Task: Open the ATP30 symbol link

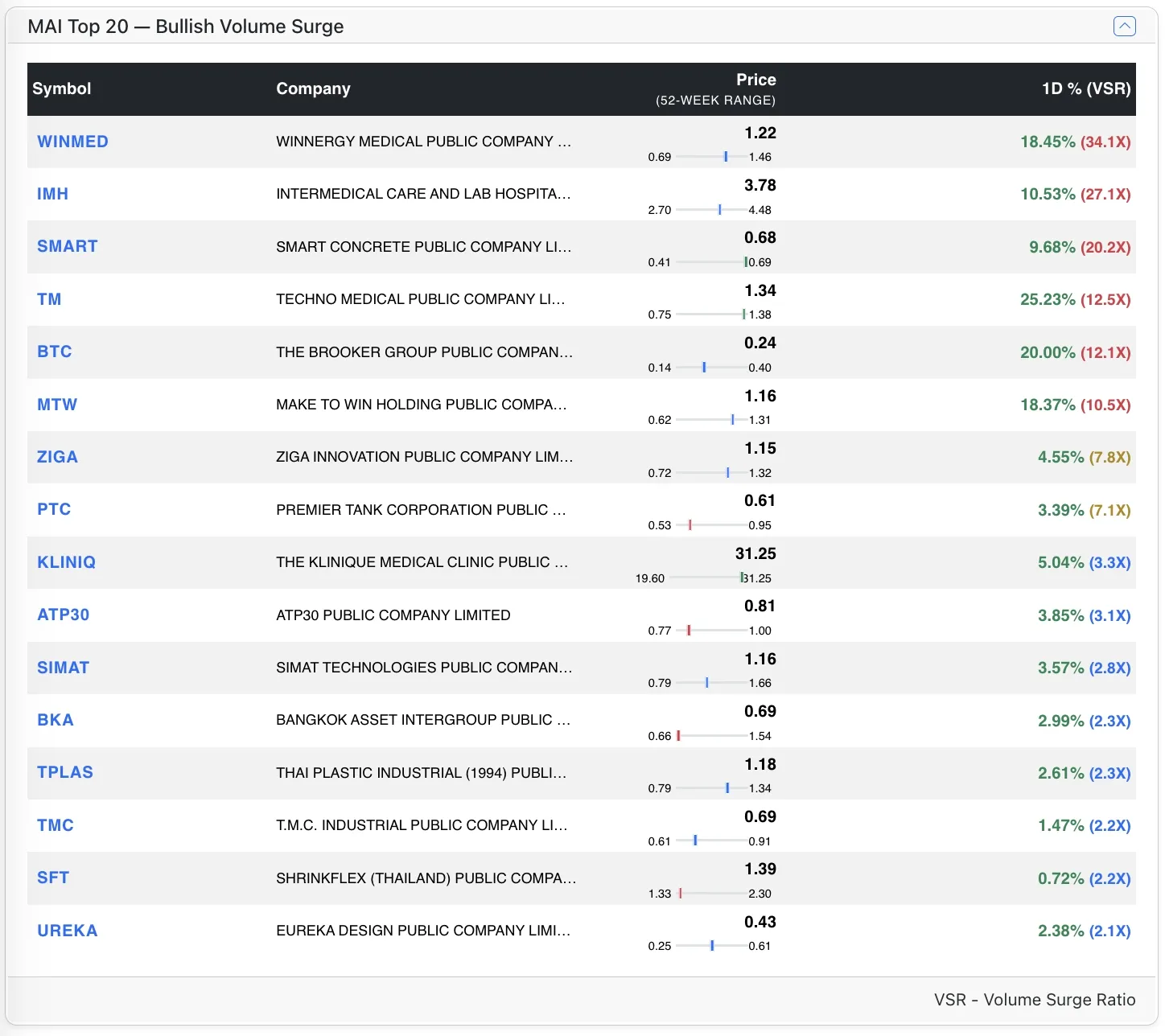Action: click(63, 615)
